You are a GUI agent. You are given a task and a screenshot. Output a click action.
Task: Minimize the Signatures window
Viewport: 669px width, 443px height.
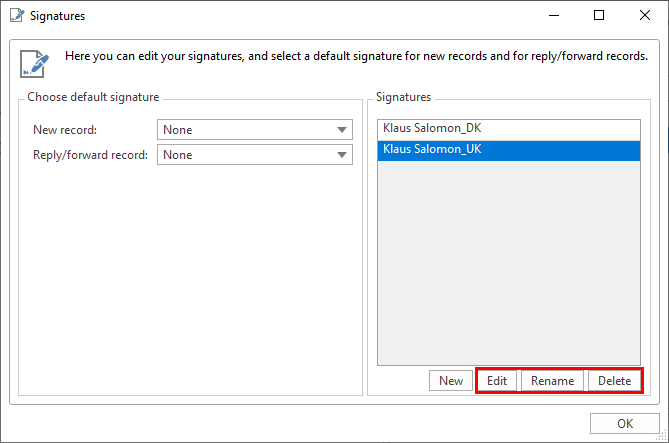point(552,16)
